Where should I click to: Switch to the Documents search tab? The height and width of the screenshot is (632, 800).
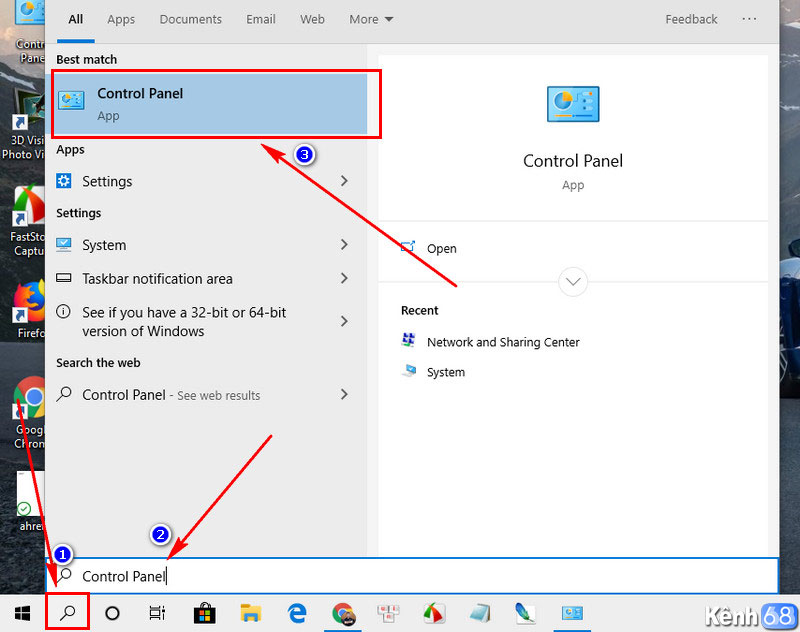point(190,19)
